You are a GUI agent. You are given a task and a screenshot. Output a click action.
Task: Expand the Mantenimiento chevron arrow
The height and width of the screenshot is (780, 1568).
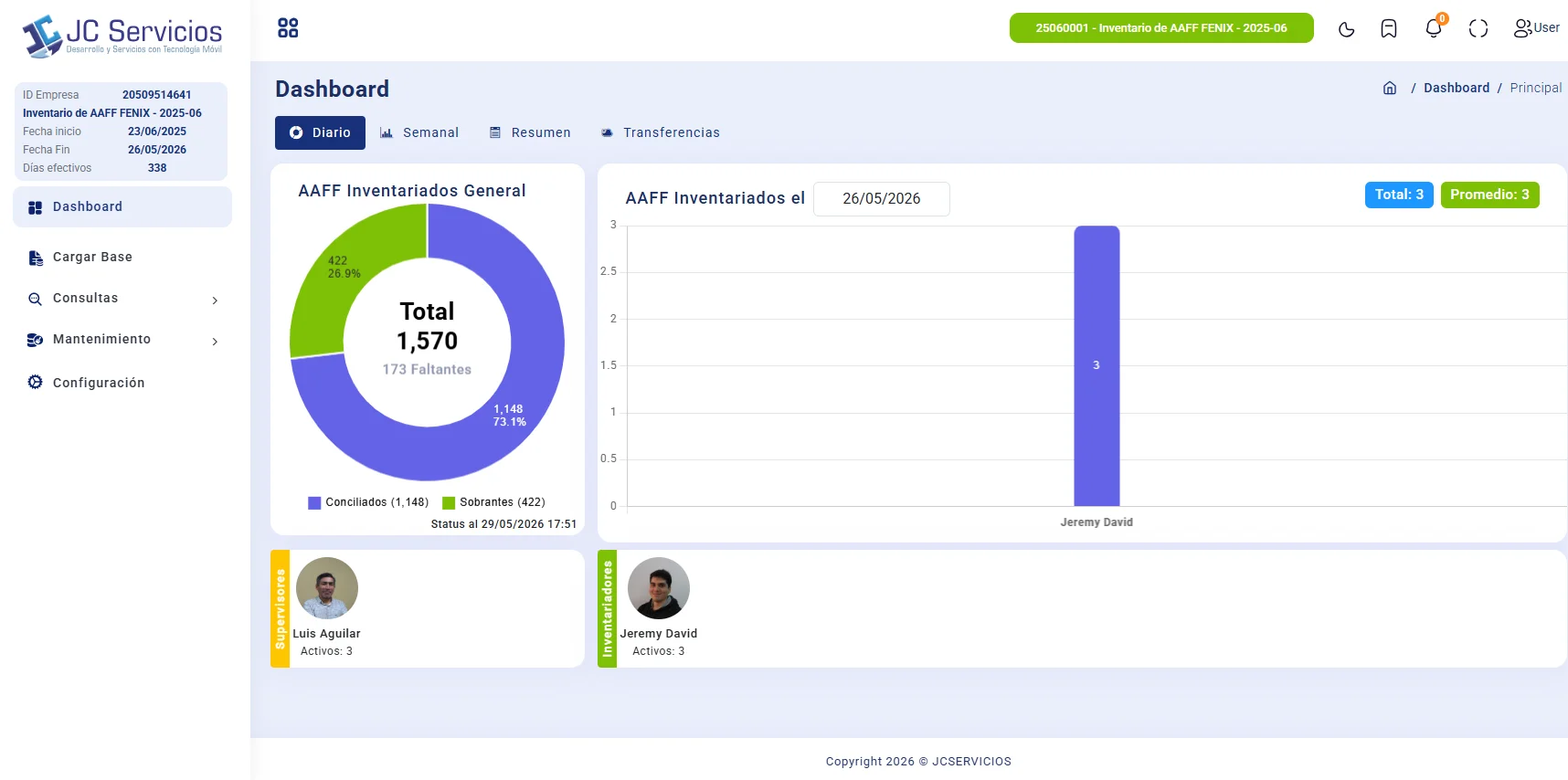(215, 342)
